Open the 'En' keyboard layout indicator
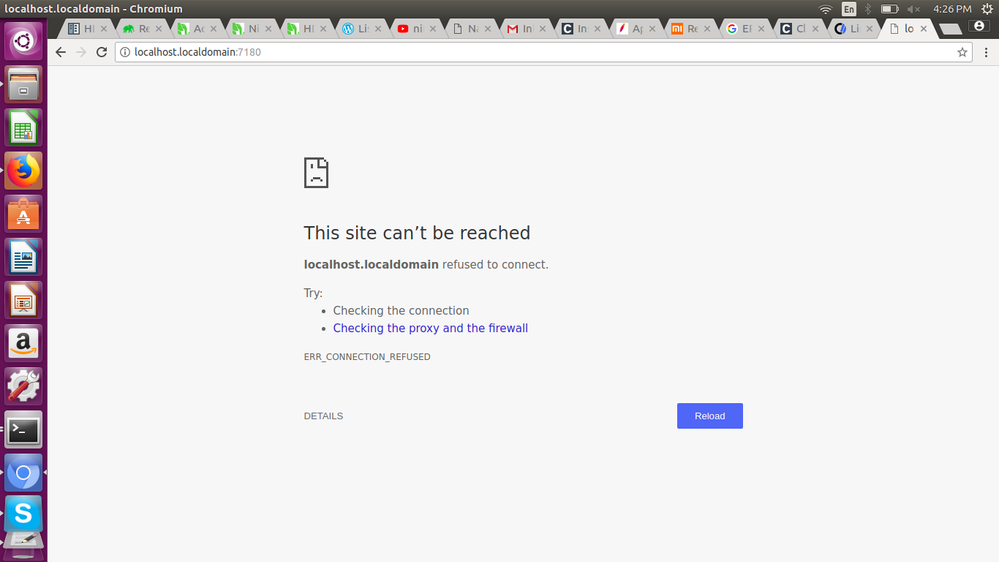Screen dimensions: 999x562 point(849,9)
